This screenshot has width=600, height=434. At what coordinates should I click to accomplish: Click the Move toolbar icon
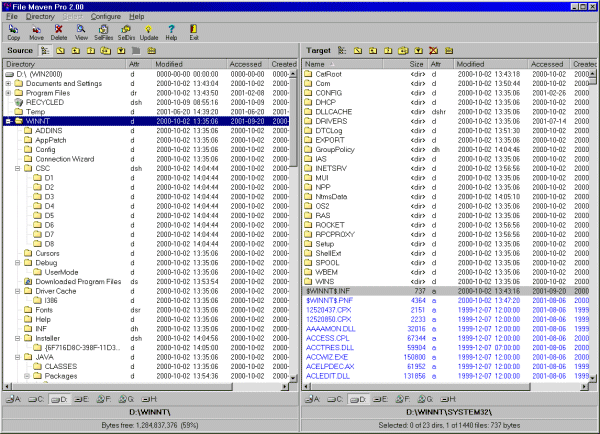click(36, 33)
